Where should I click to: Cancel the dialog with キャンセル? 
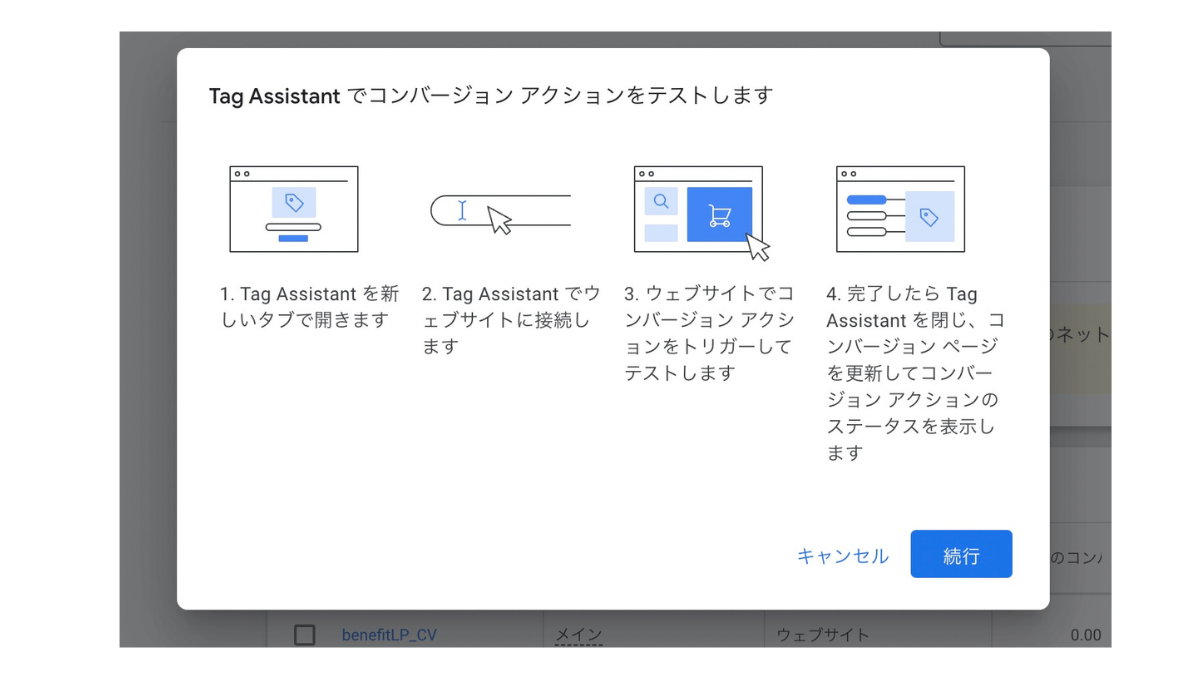pos(842,556)
